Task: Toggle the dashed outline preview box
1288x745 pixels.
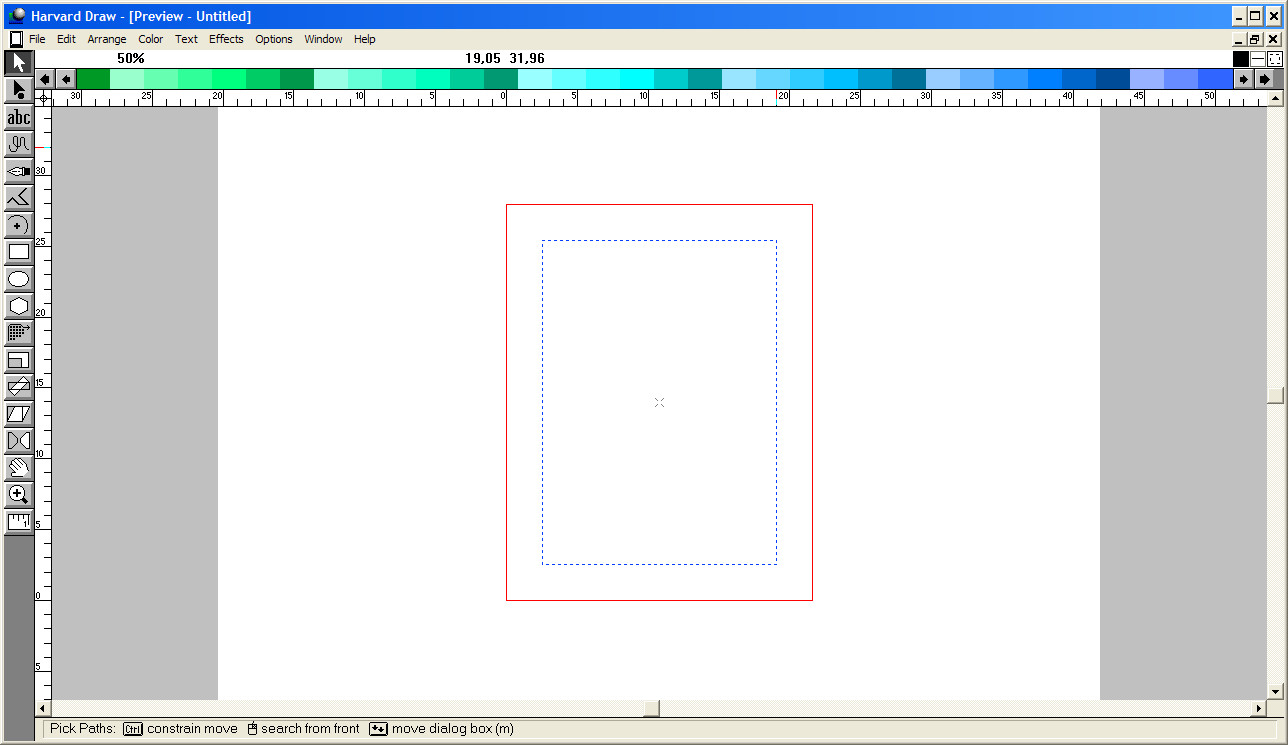Action: click(x=1274, y=59)
